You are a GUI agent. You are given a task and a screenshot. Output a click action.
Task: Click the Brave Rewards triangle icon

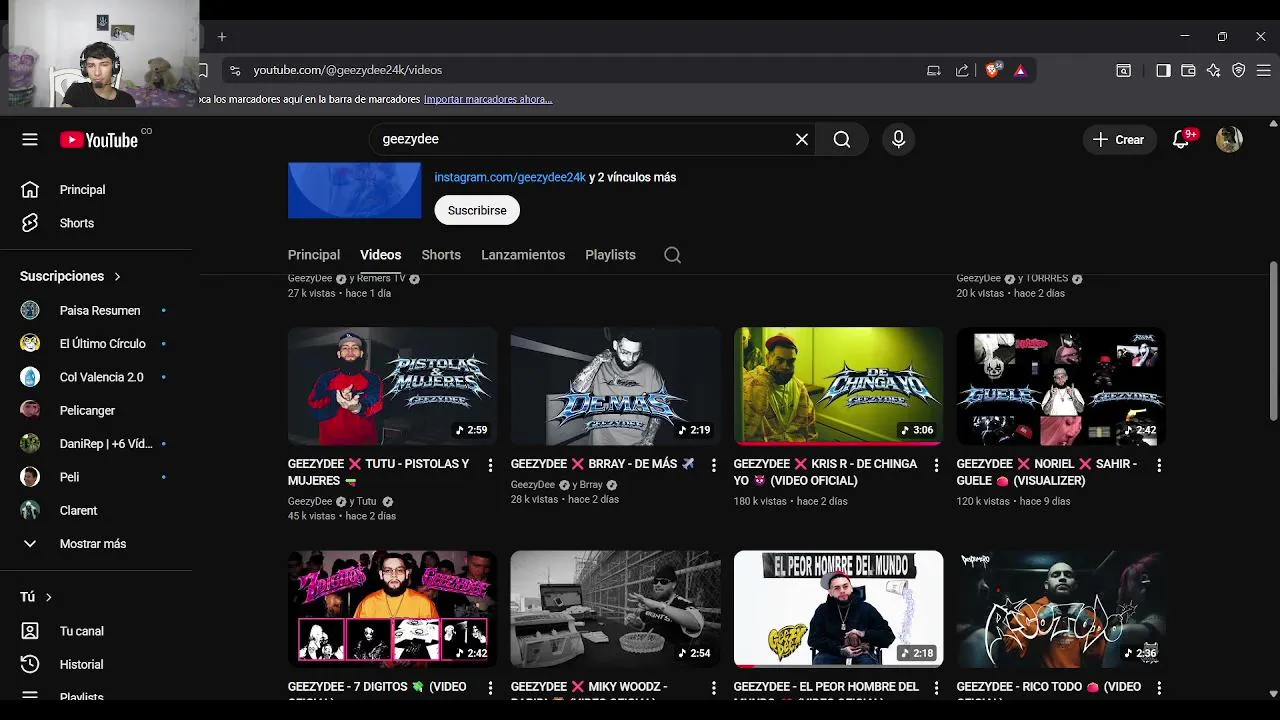coord(1020,70)
